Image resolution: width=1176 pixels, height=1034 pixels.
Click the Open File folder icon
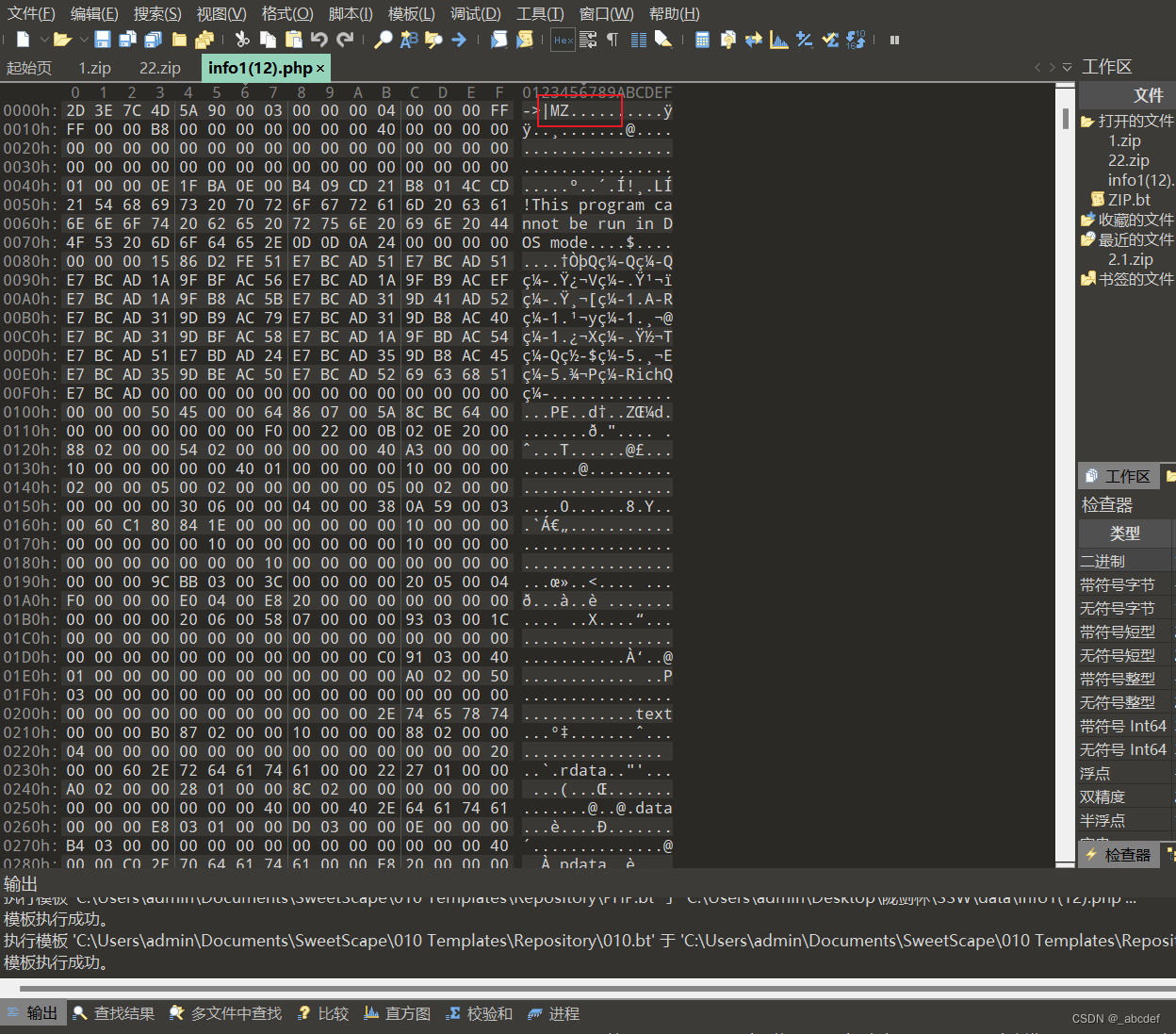[62, 40]
